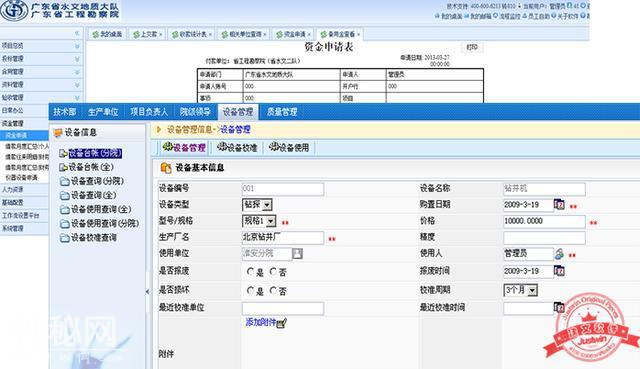
Task: Switch to 生产单位 top tab
Action: click(103, 111)
